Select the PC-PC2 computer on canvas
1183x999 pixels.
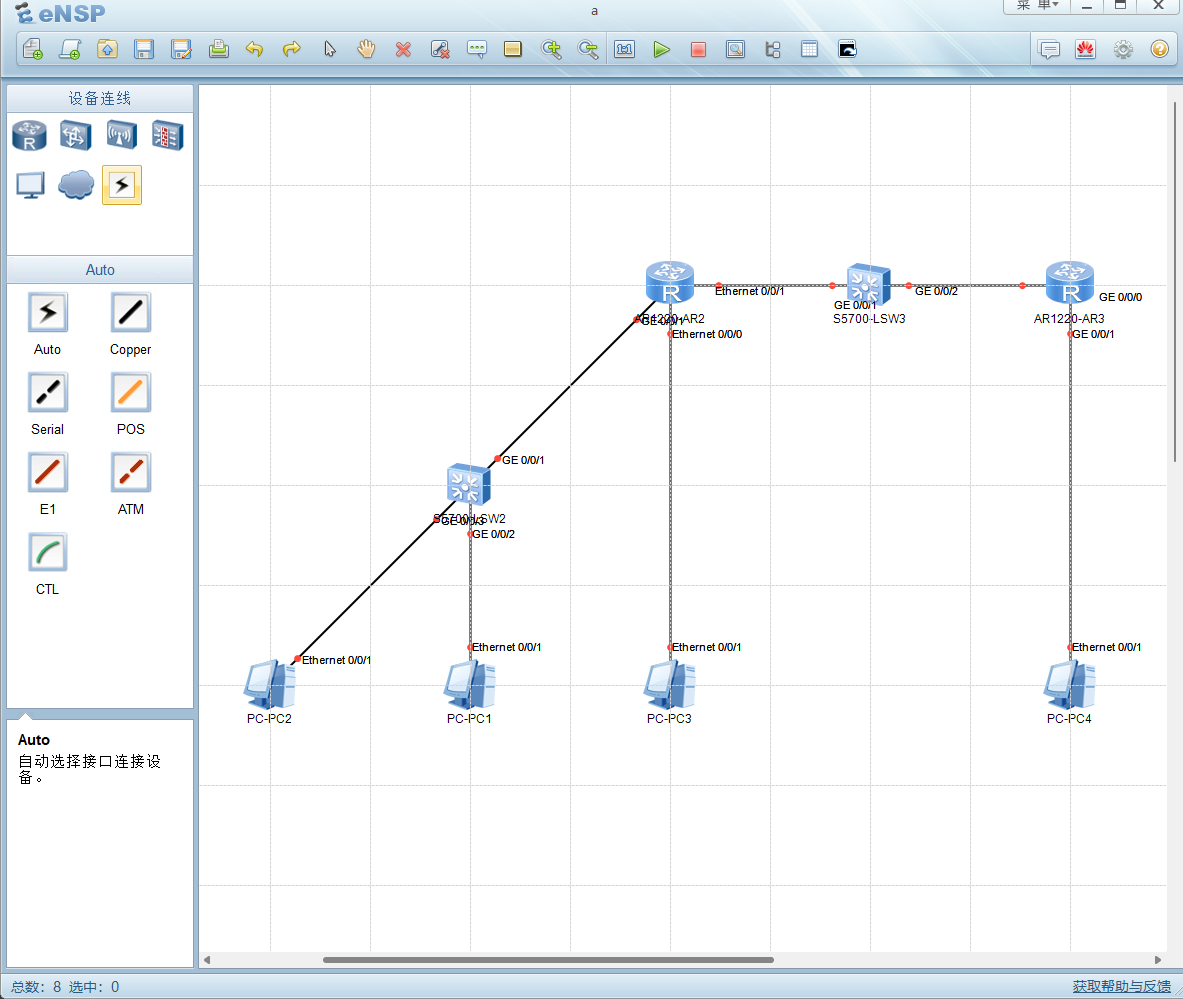pyautogui.click(x=270, y=684)
